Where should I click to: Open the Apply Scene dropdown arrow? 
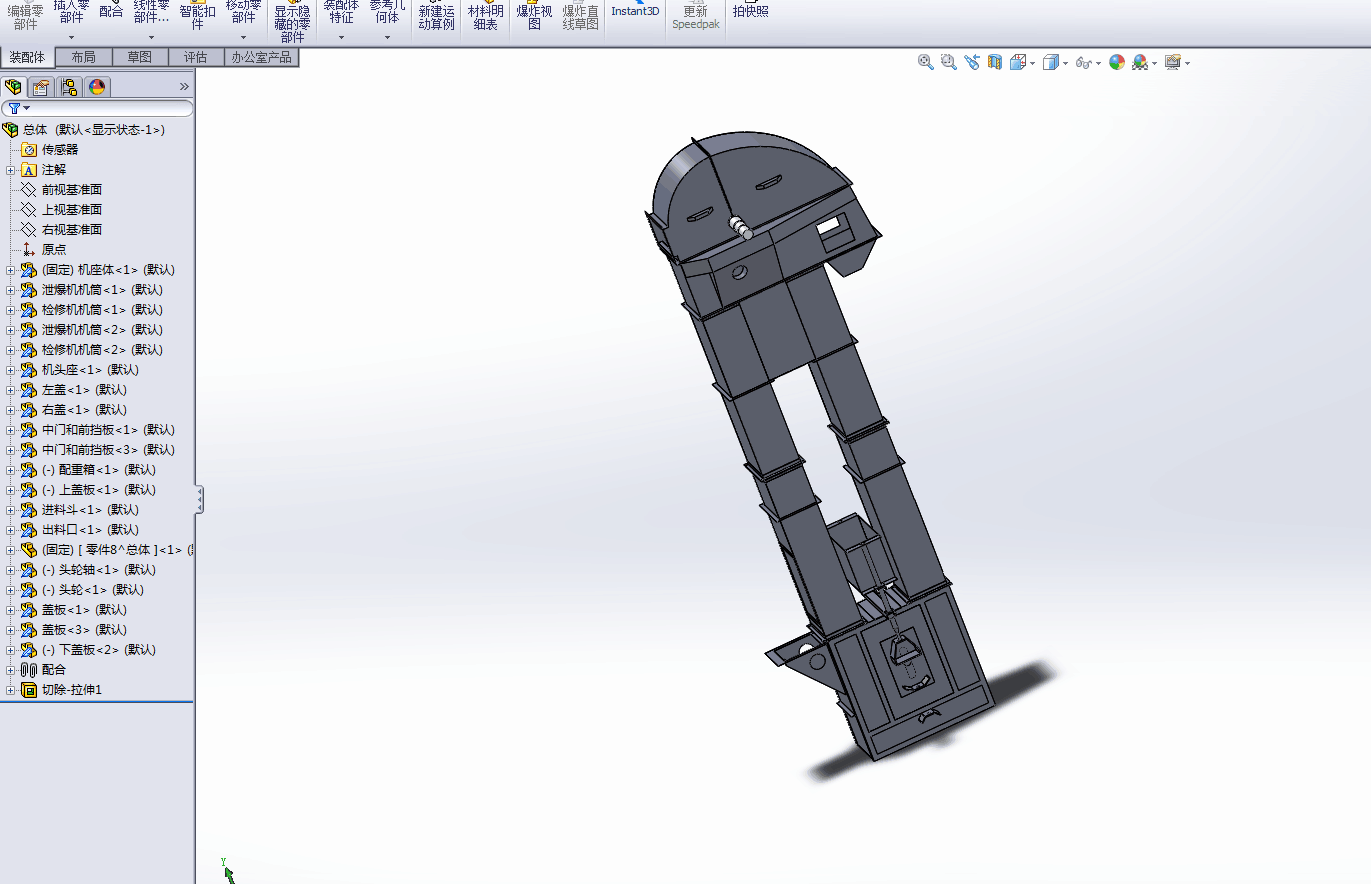[x=1155, y=63]
